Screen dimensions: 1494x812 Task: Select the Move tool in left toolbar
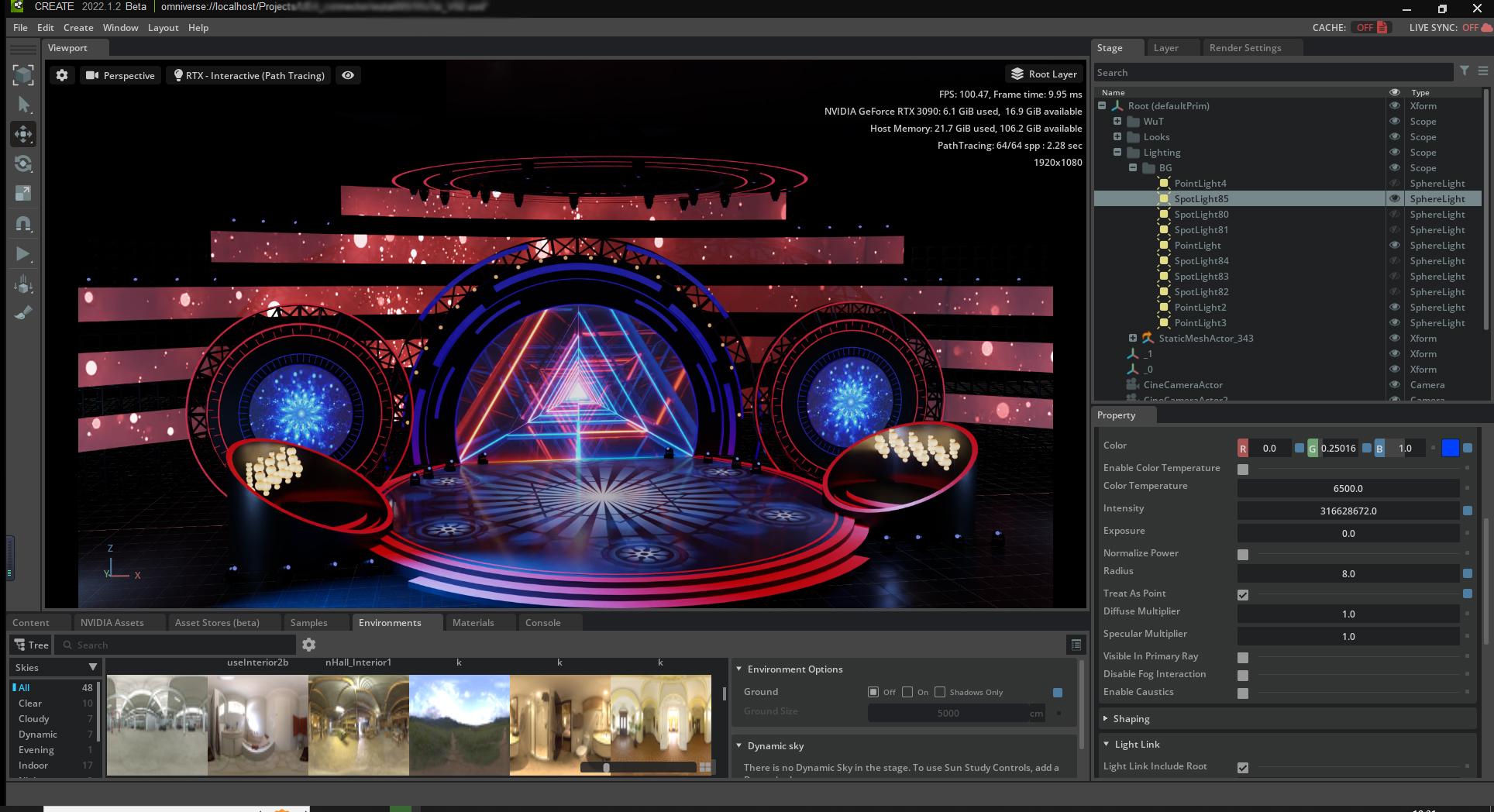pos(23,134)
